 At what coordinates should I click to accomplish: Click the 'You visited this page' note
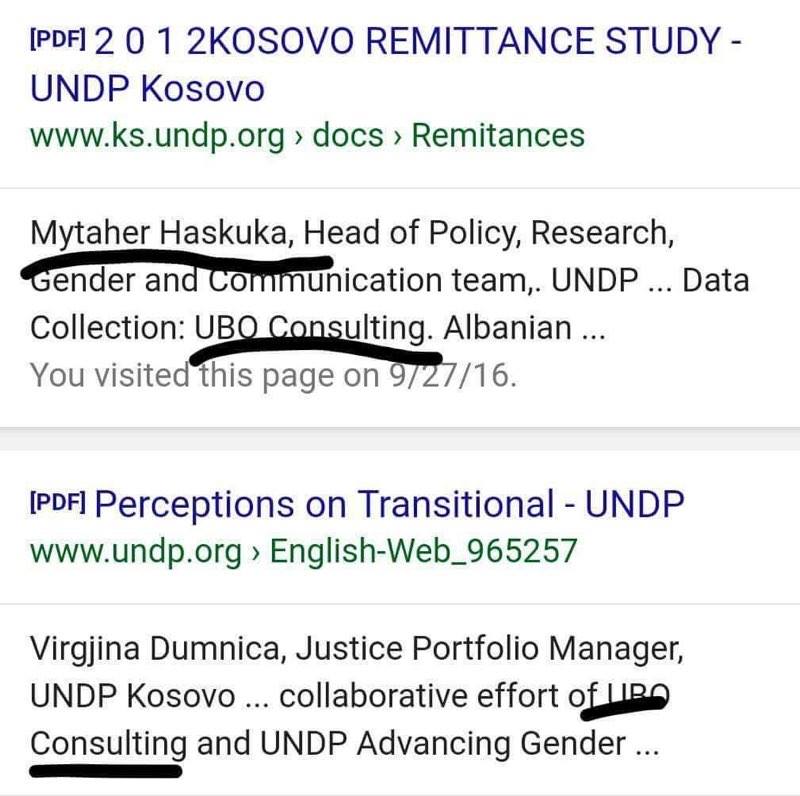coord(272,375)
